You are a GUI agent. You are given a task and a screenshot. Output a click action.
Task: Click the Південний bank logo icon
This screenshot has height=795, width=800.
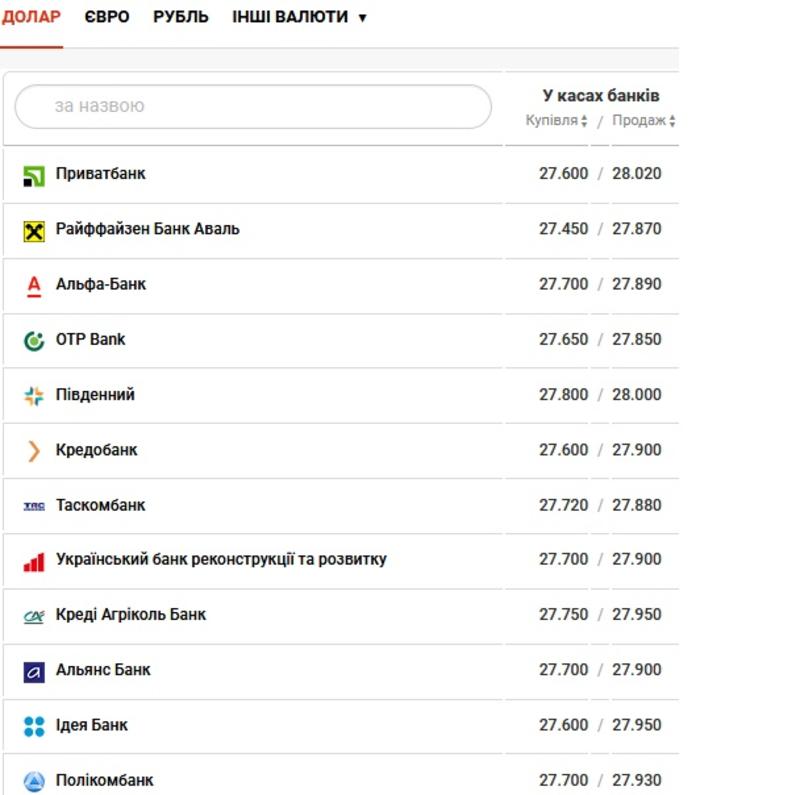coord(34,396)
